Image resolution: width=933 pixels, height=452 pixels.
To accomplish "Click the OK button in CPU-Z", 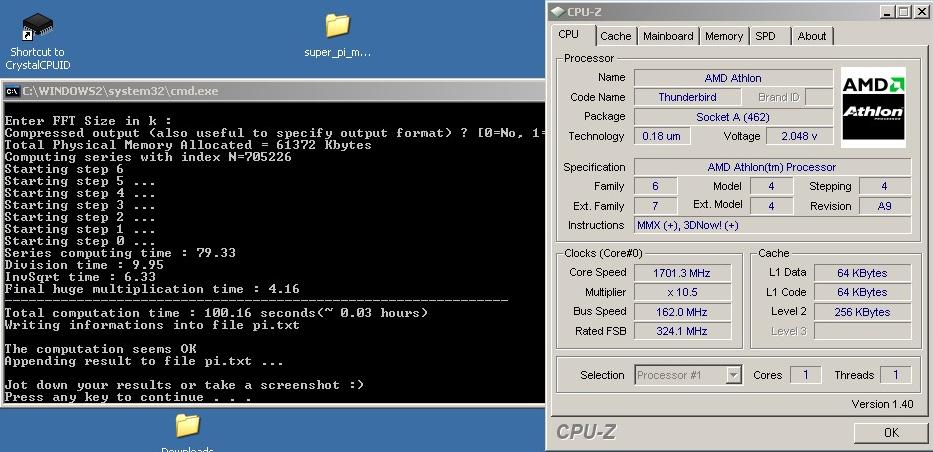I will point(891,432).
